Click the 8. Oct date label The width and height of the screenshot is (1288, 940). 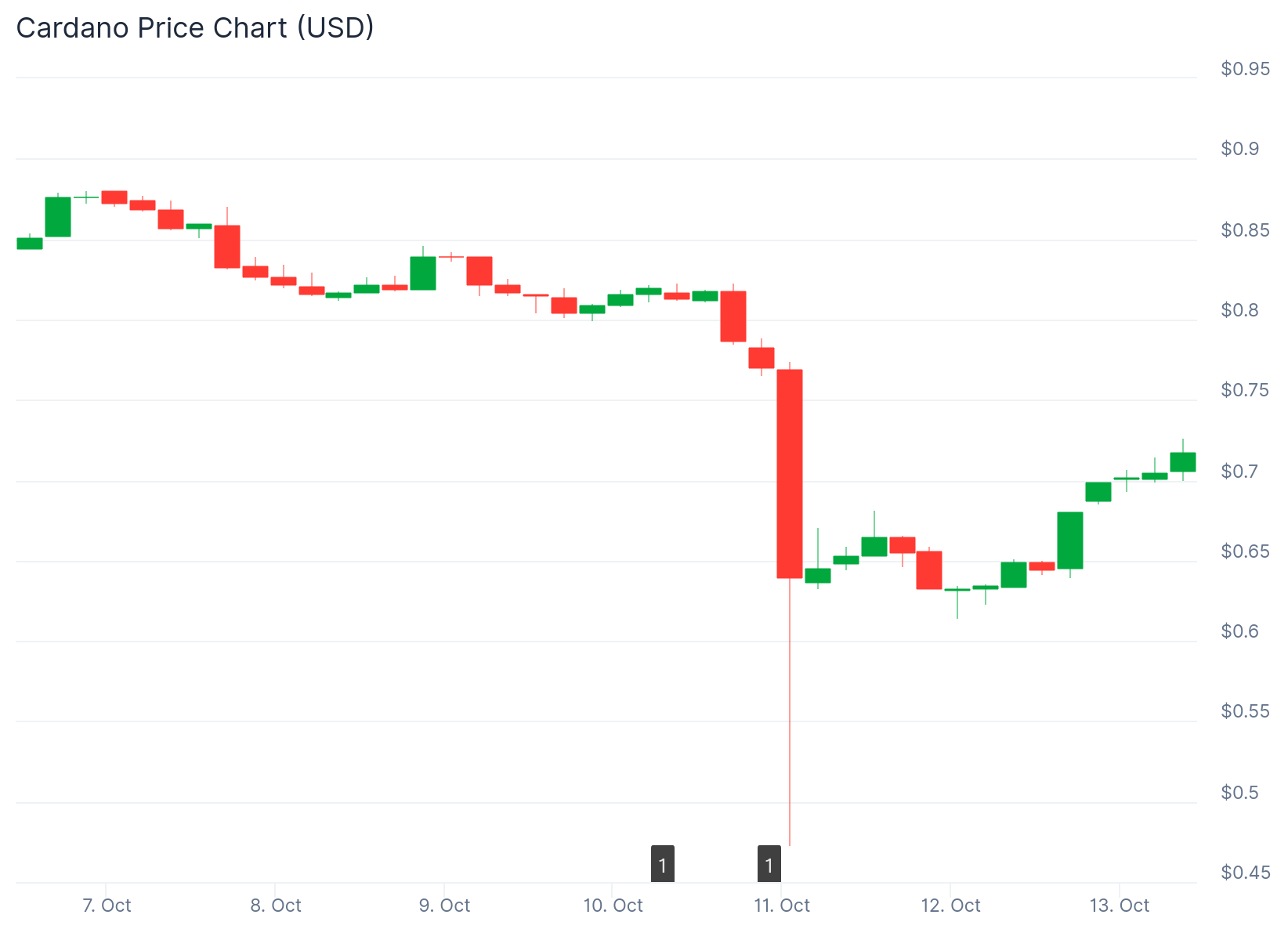276,906
